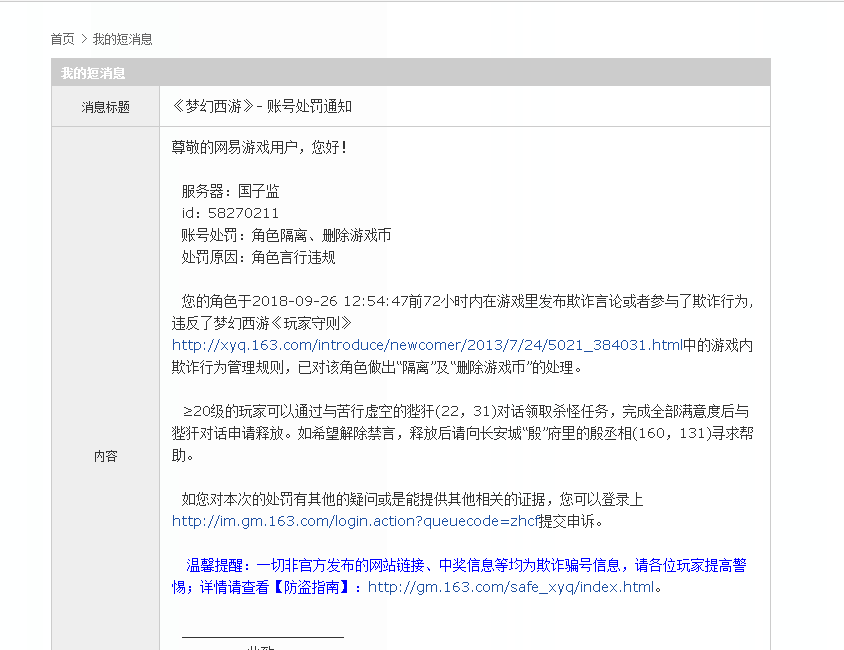Image resolution: width=844 pixels, height=650 pixels.
Task: Open the im.gm.163.com appeal login link
Action: tap(355, 521)
